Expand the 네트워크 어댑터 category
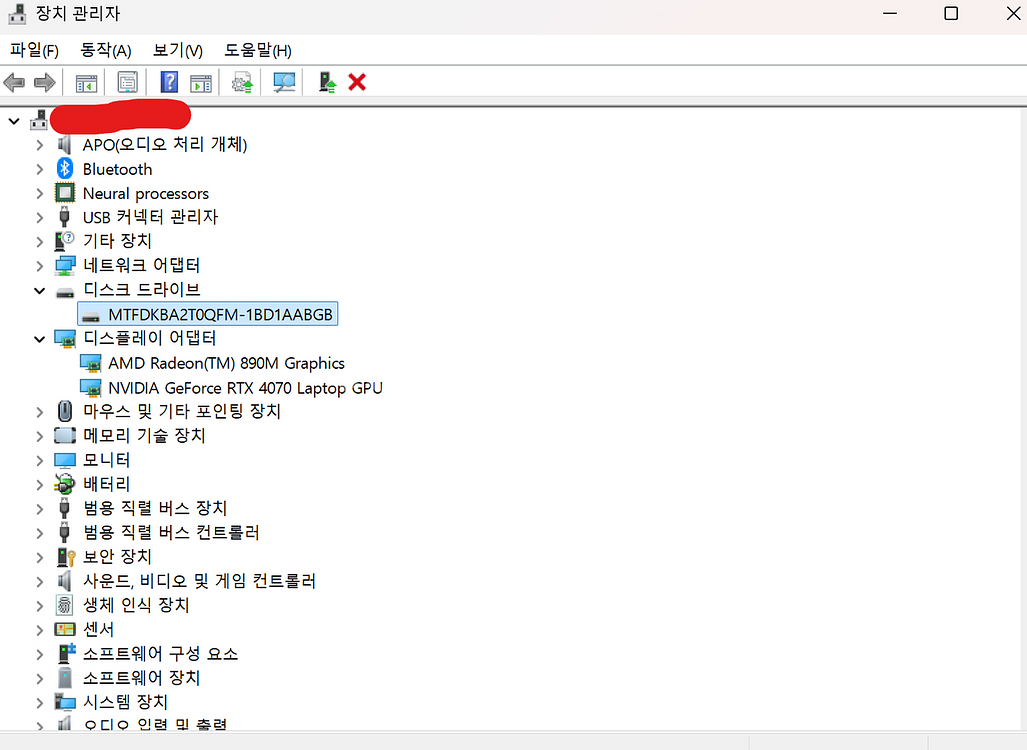 point(40,266)
